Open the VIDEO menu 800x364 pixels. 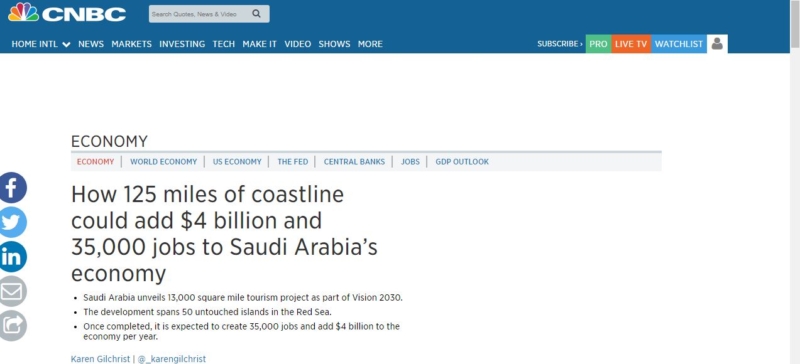coord(297,44)
